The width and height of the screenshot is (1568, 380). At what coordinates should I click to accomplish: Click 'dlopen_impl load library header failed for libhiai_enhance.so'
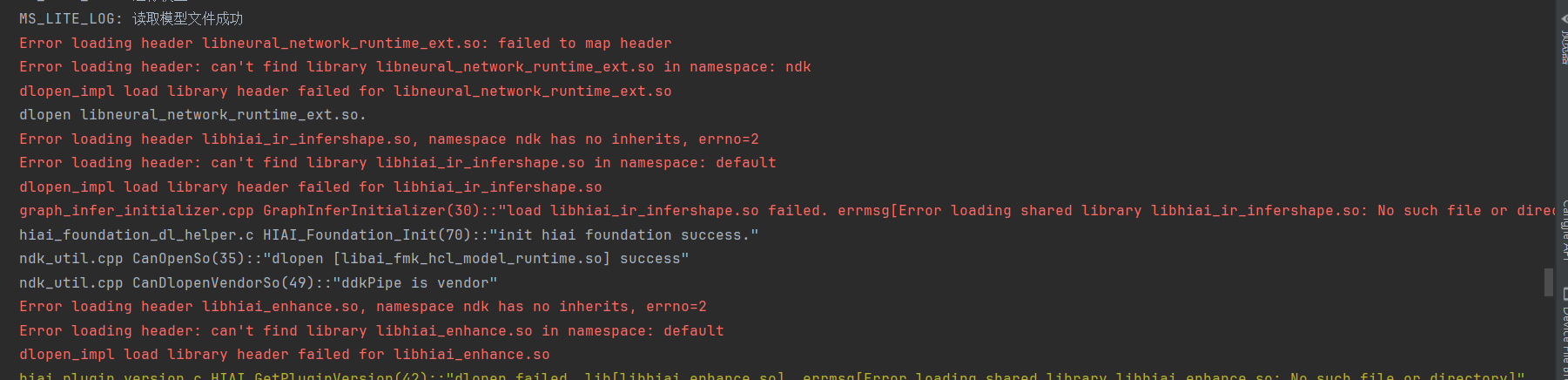(x=285, y=354)
